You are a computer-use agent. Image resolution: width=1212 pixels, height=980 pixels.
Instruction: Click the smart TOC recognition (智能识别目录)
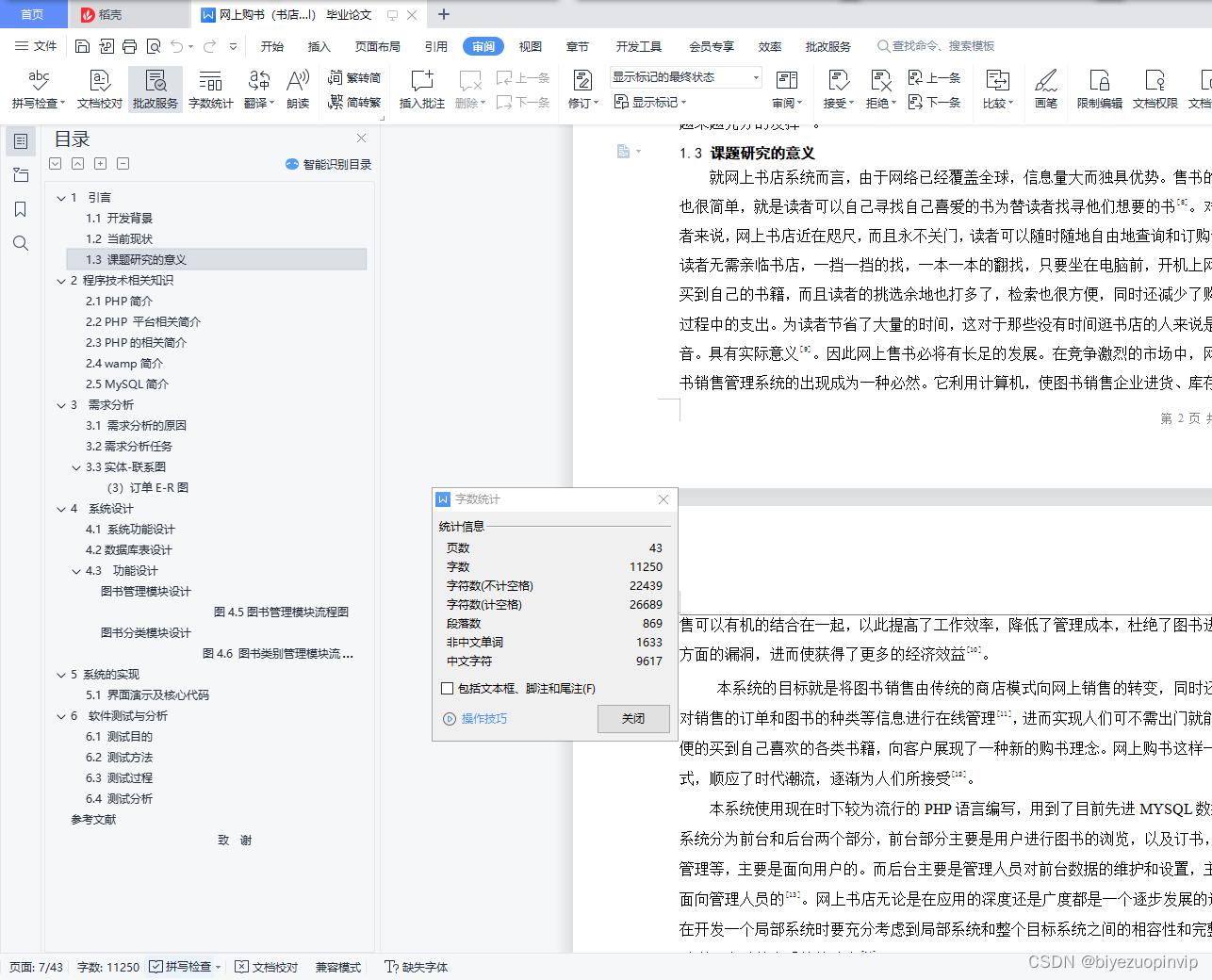click(328, 164)
